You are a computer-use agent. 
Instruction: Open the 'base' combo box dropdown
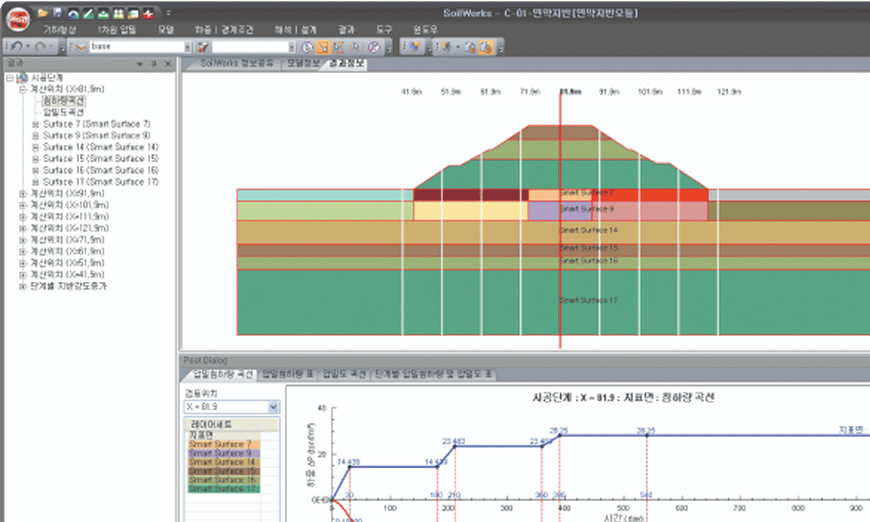click(x=188, y=47)
